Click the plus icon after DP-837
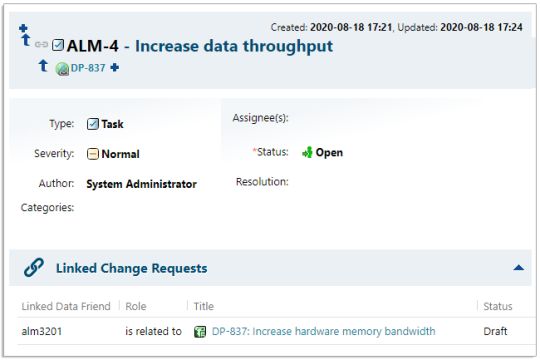540x360 pixels. [115, 68]
